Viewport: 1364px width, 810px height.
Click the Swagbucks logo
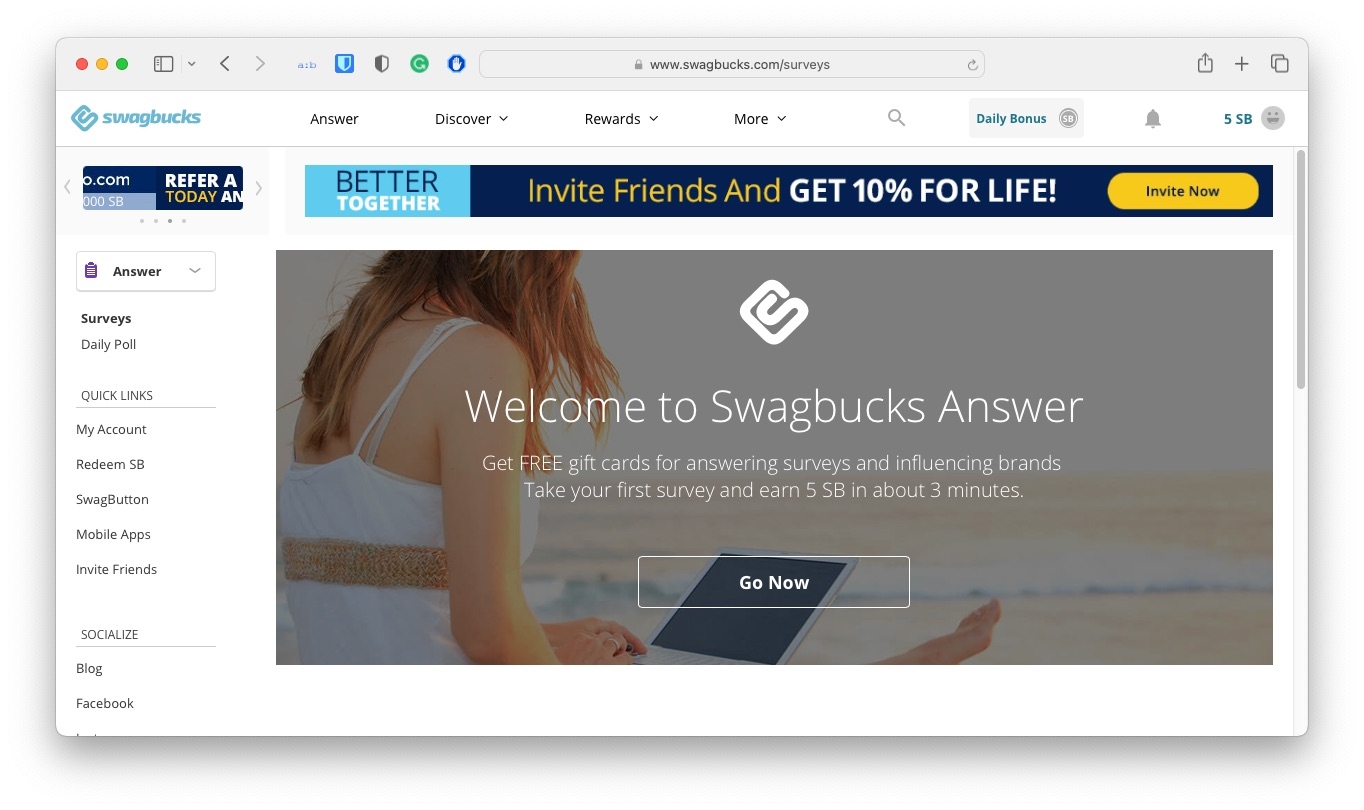[x=136, y=118]
